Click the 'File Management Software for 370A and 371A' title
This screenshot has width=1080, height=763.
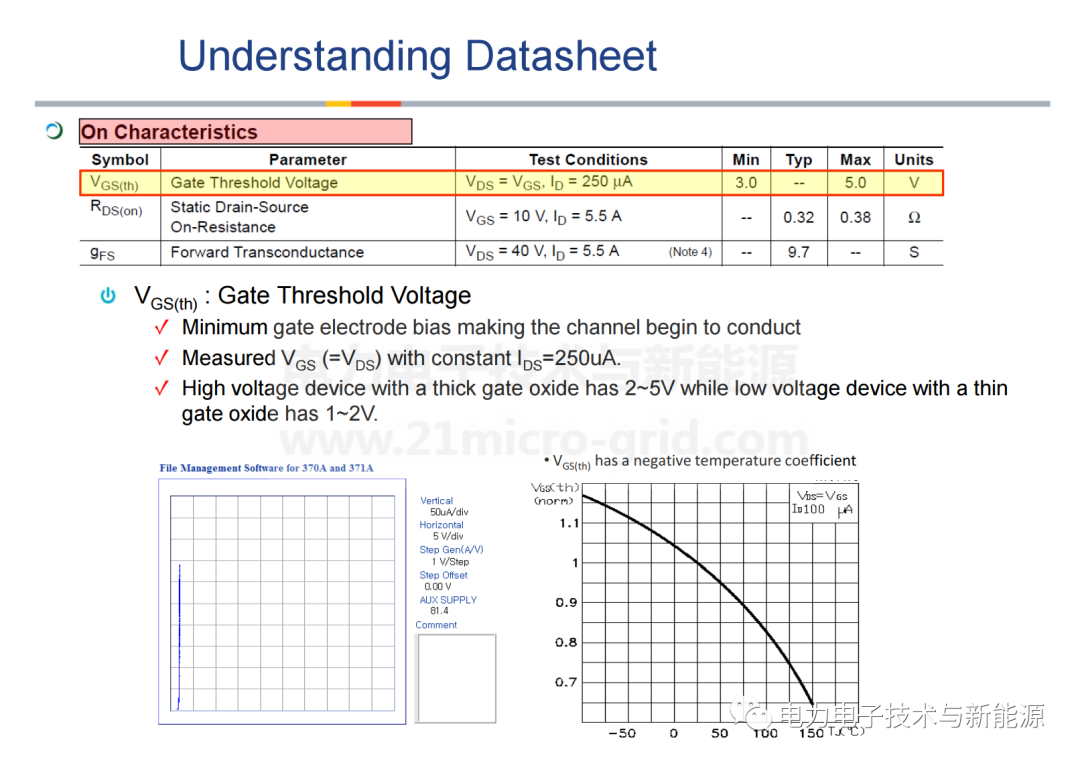[x=267, y=468]
